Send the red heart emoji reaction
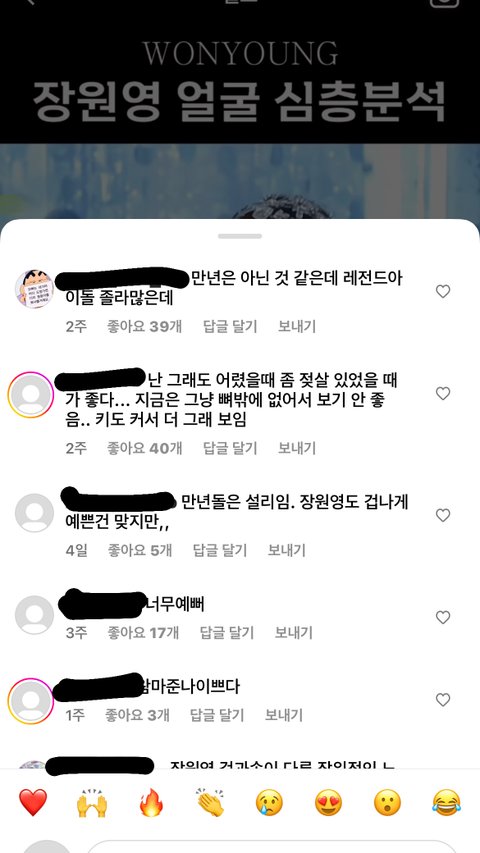Screen dimensions: 480x853 33,802
